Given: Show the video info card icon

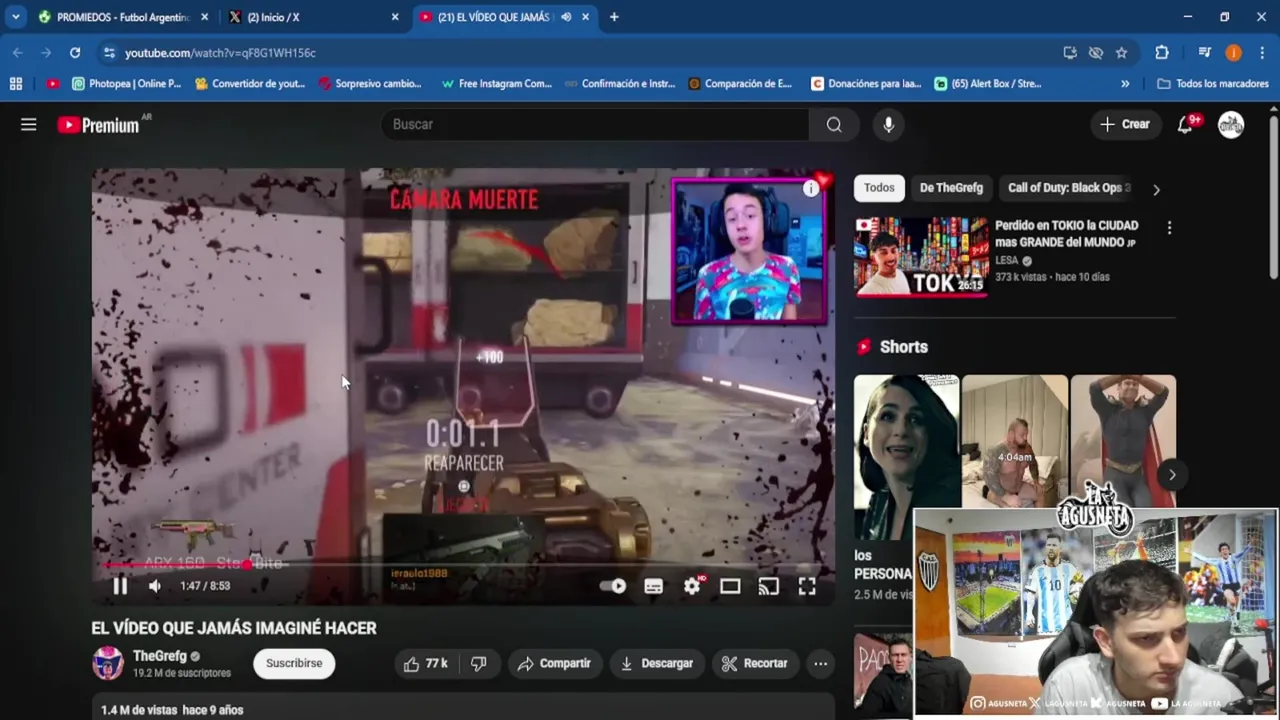Looking at the screenshot, I should pyautogui.click(x=810, y=189).
